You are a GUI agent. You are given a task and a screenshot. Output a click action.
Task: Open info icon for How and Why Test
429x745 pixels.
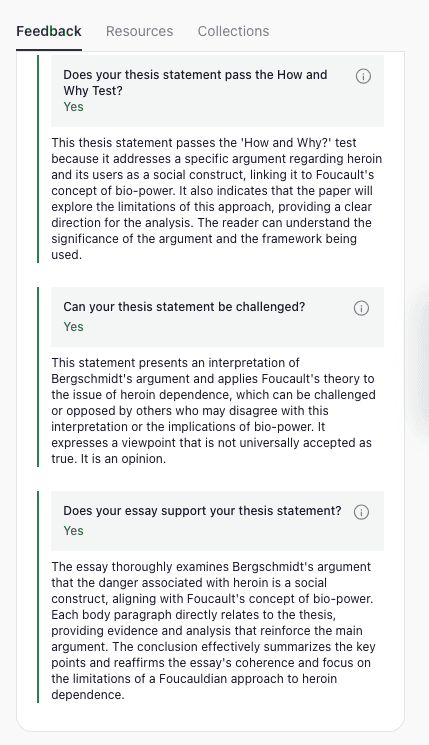pos(363,76)
